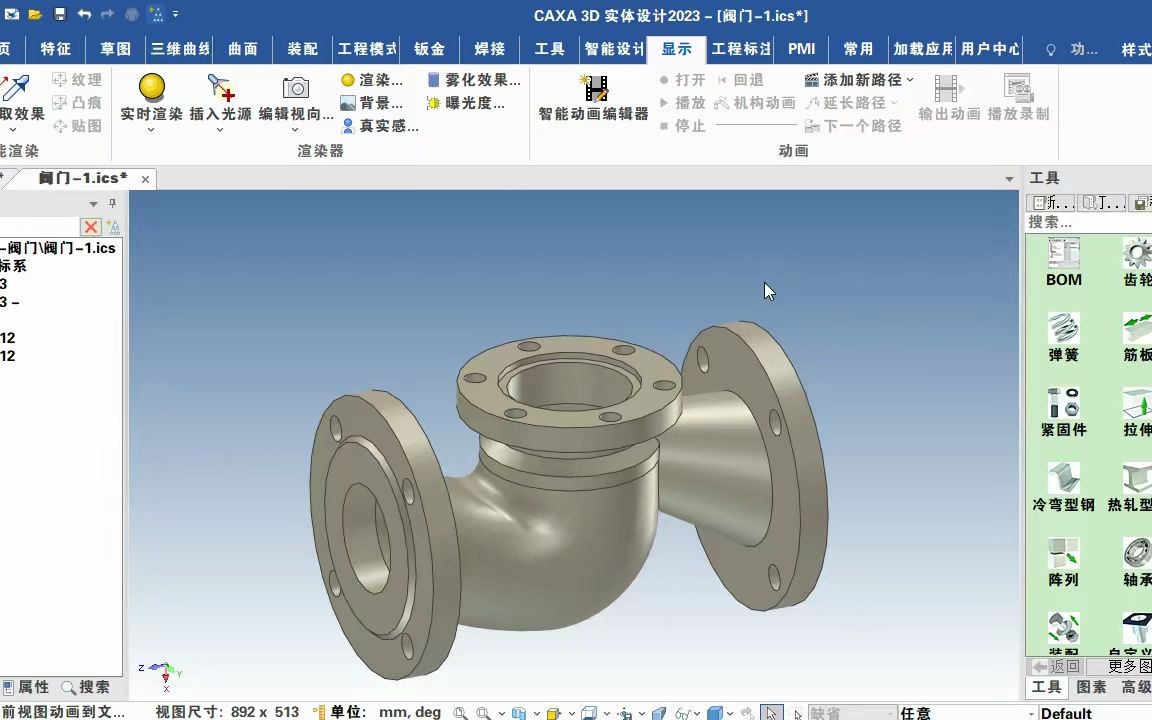This screenshot has height=720, width=1152.
Task: Expand the 编辑视向 dropdown arrow
Action: click(295, 130)
